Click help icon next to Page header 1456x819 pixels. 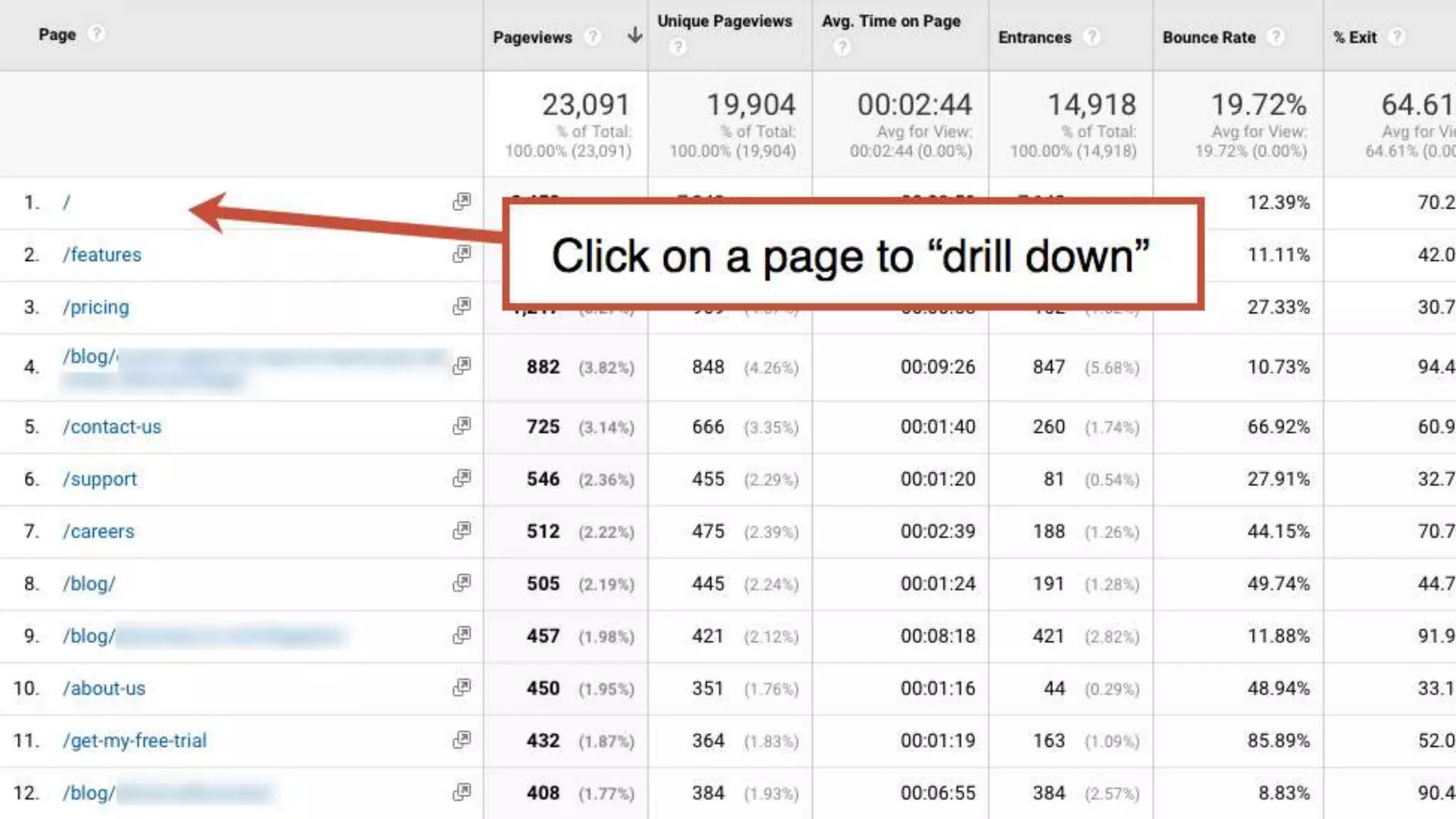click(97, 34)
